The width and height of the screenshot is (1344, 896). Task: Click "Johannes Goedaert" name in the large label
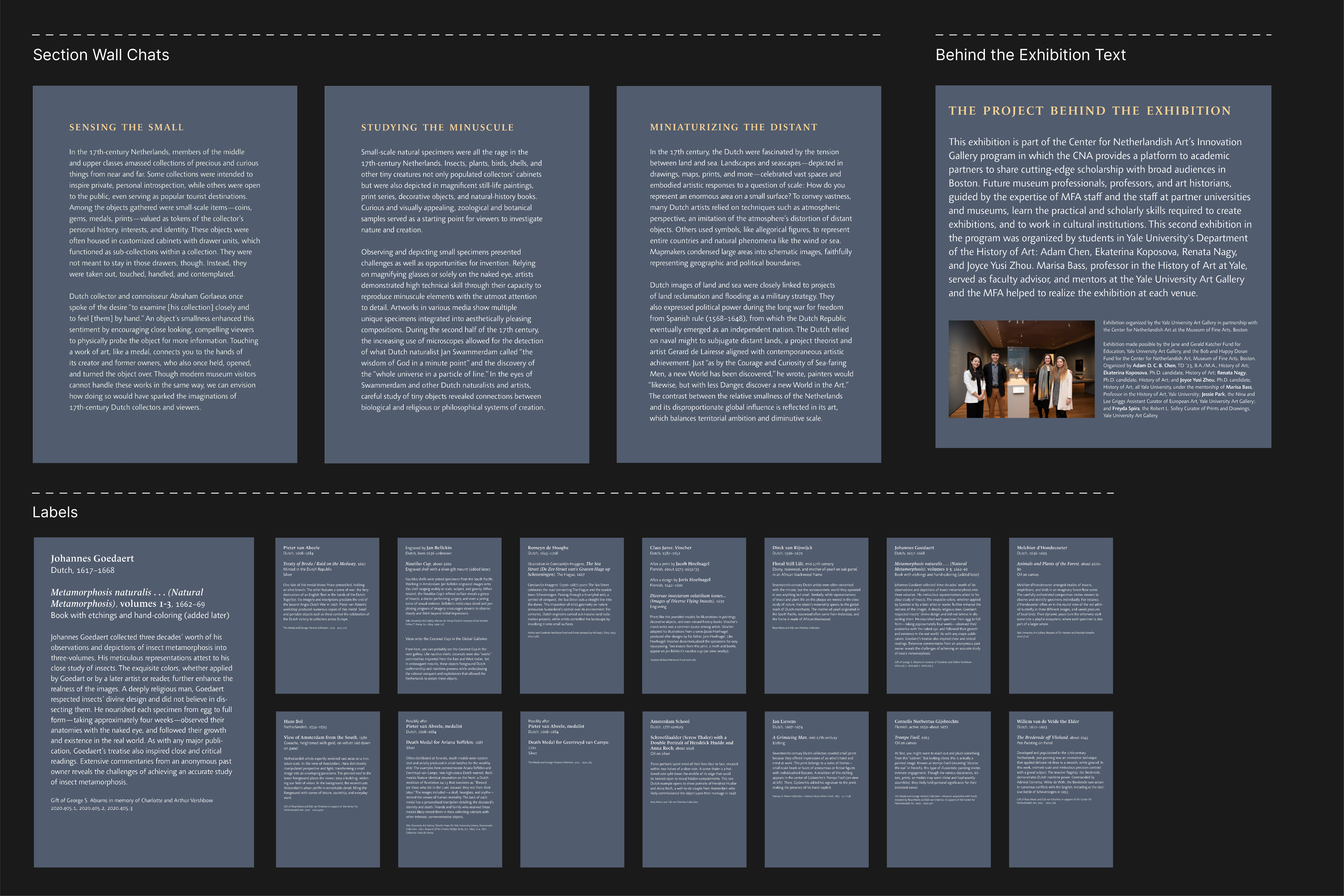coord(92,558)
